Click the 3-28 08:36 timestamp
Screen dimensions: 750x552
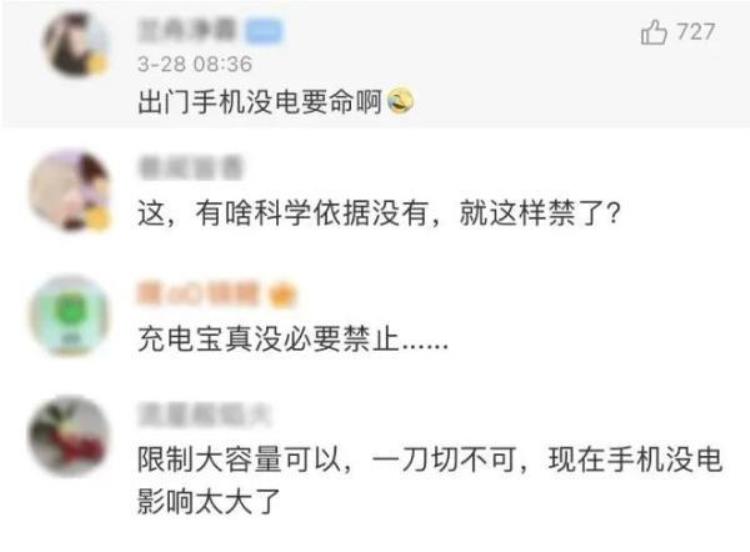pos(195,64)
